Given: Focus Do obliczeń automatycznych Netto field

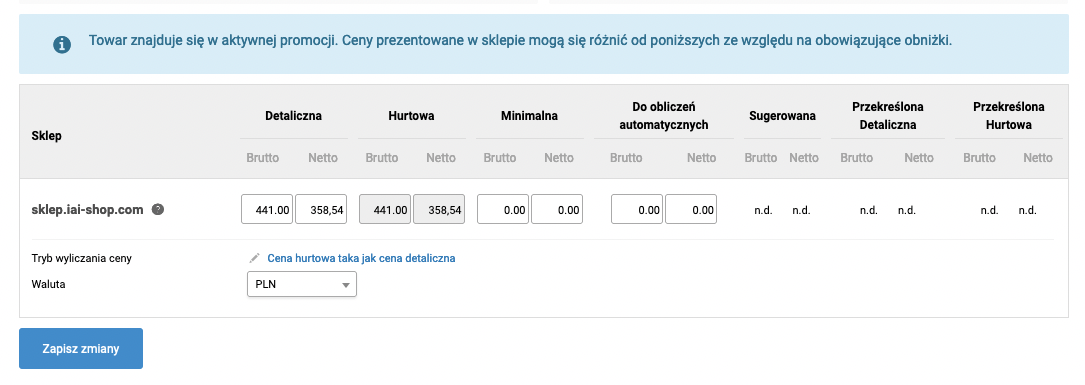Looking at the screenshot, I should (691, 209).
